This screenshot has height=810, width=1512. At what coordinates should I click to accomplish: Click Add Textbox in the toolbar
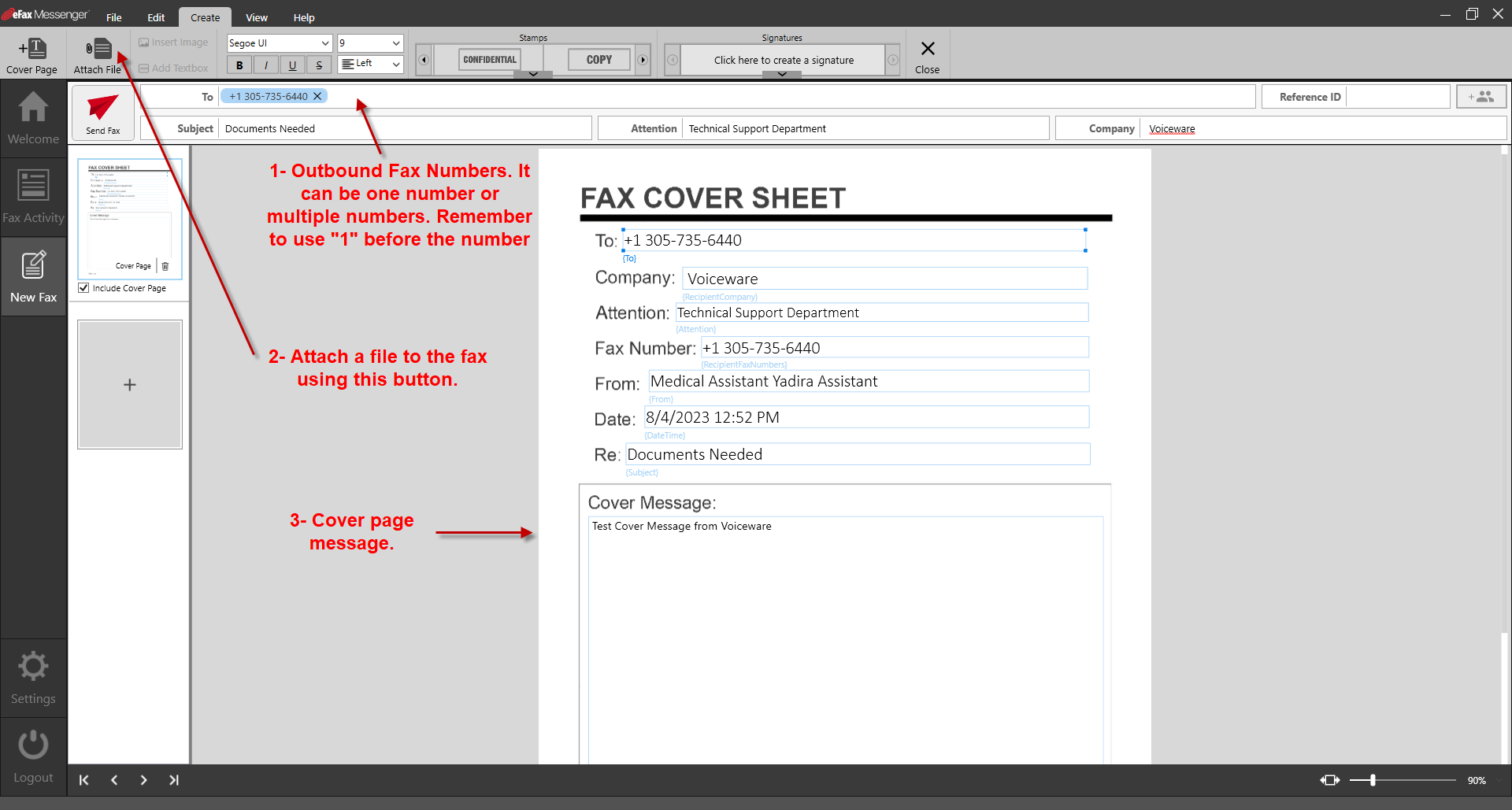(x=174, y=68)
